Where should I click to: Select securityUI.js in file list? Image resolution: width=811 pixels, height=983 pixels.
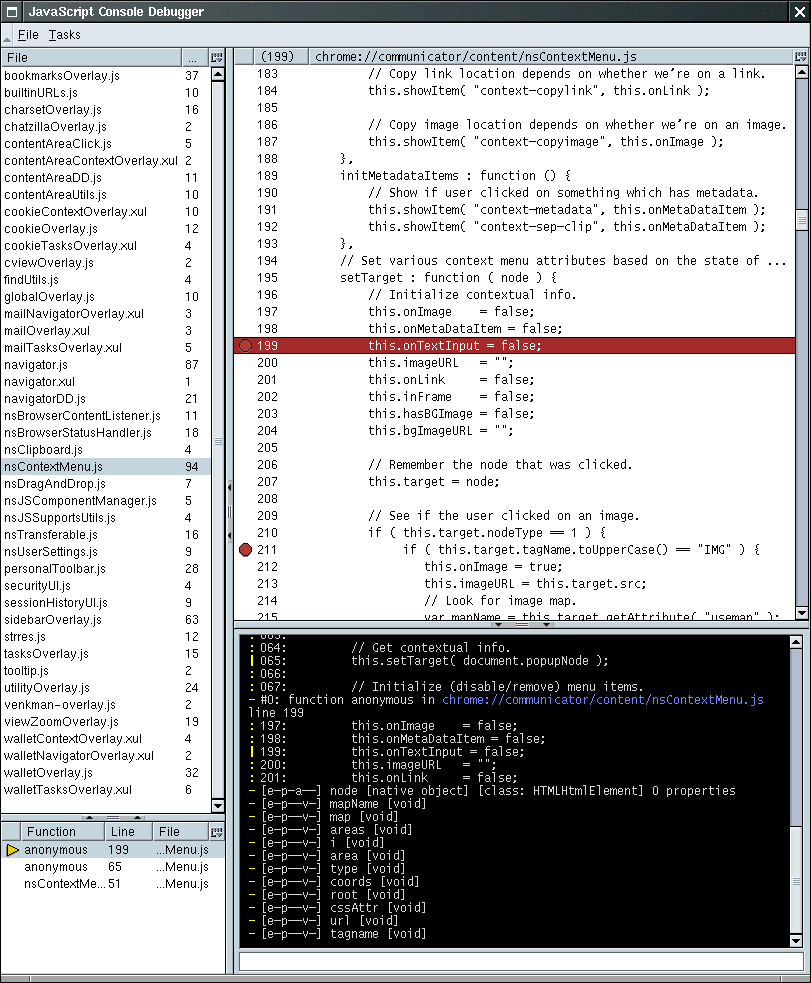coord(106,586)
